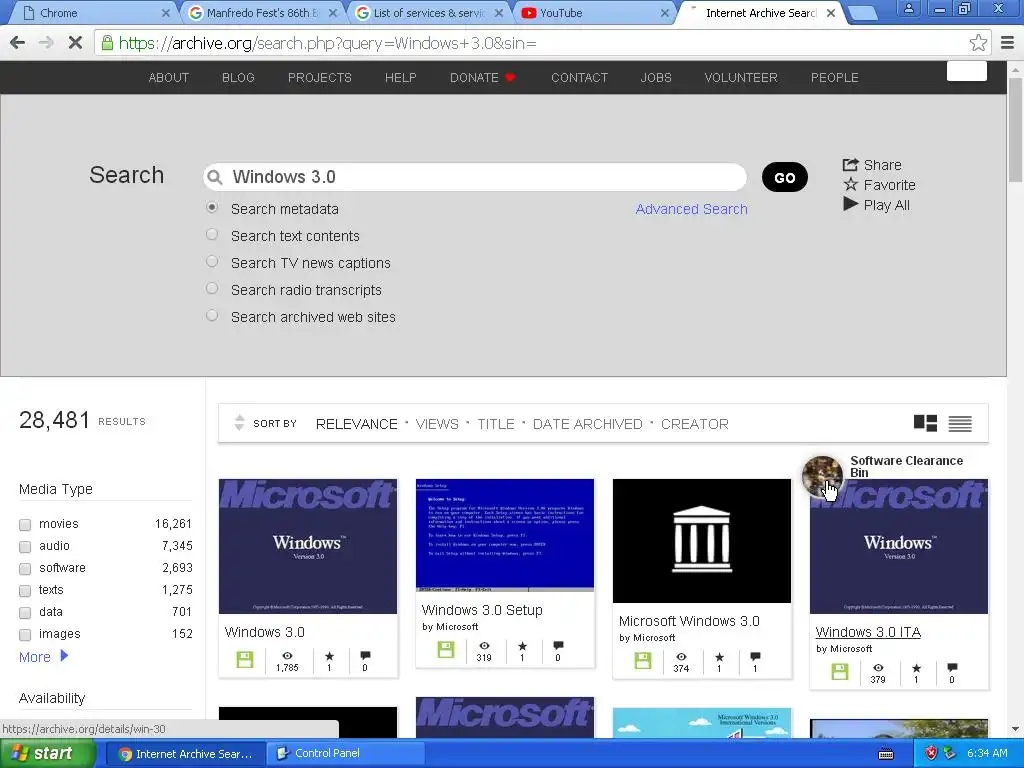Bookmark this page with the star icon
The width and height of the screenshot is (1024, 768).
[978, 43]
